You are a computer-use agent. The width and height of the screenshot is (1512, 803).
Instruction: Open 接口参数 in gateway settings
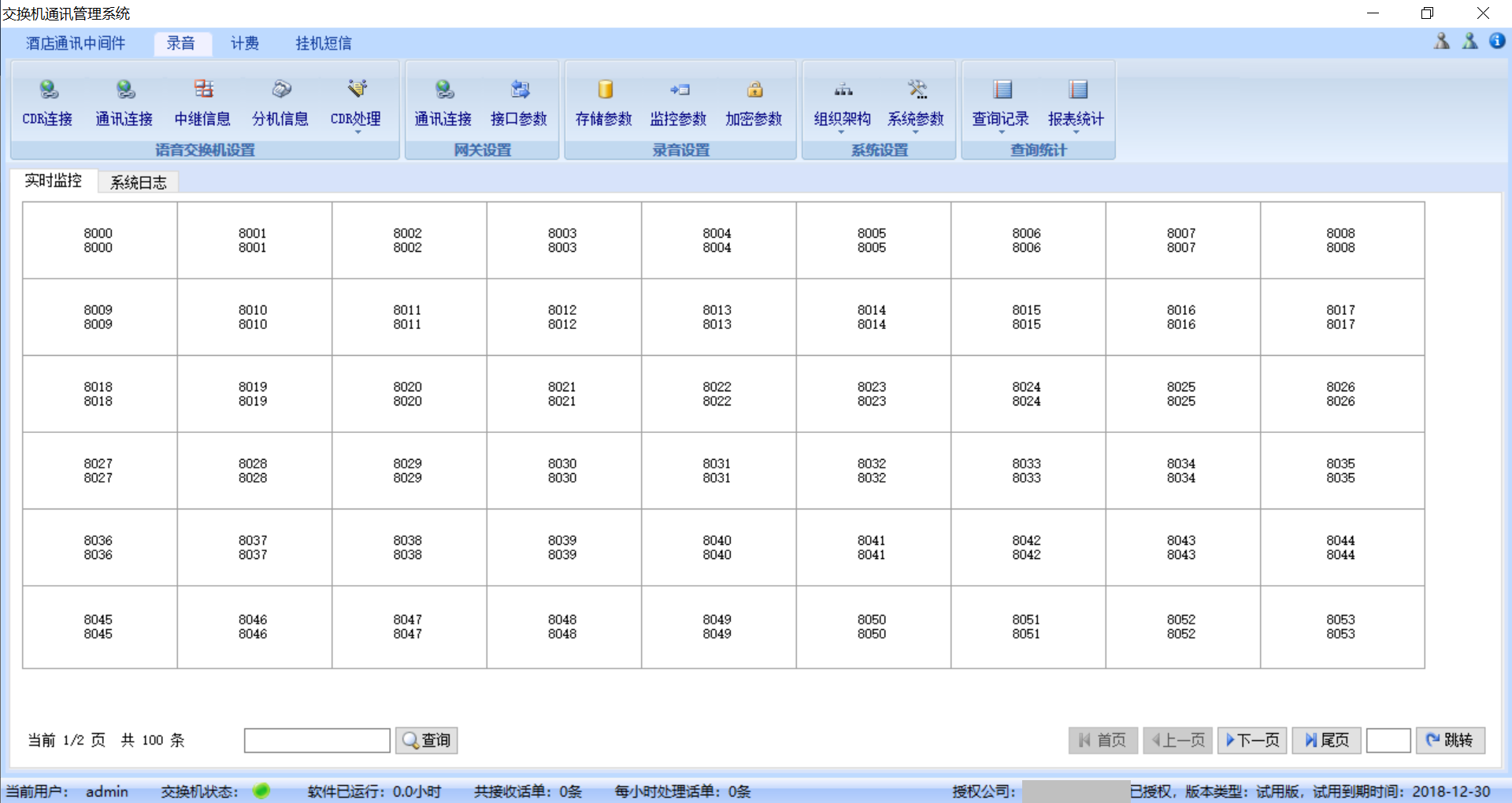coord(519,102)
